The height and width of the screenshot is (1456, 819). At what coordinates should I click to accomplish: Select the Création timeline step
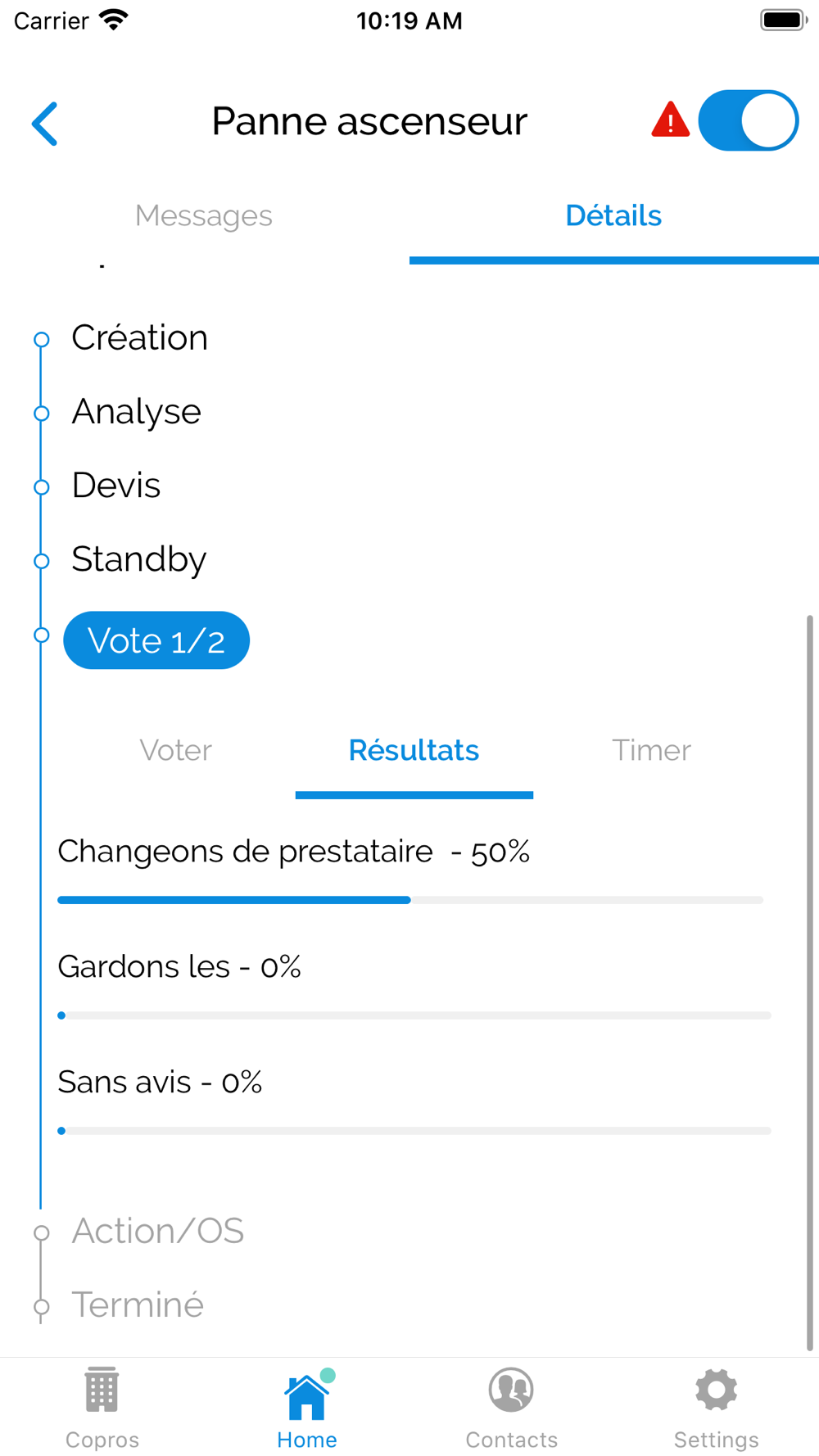click(140, 338)
